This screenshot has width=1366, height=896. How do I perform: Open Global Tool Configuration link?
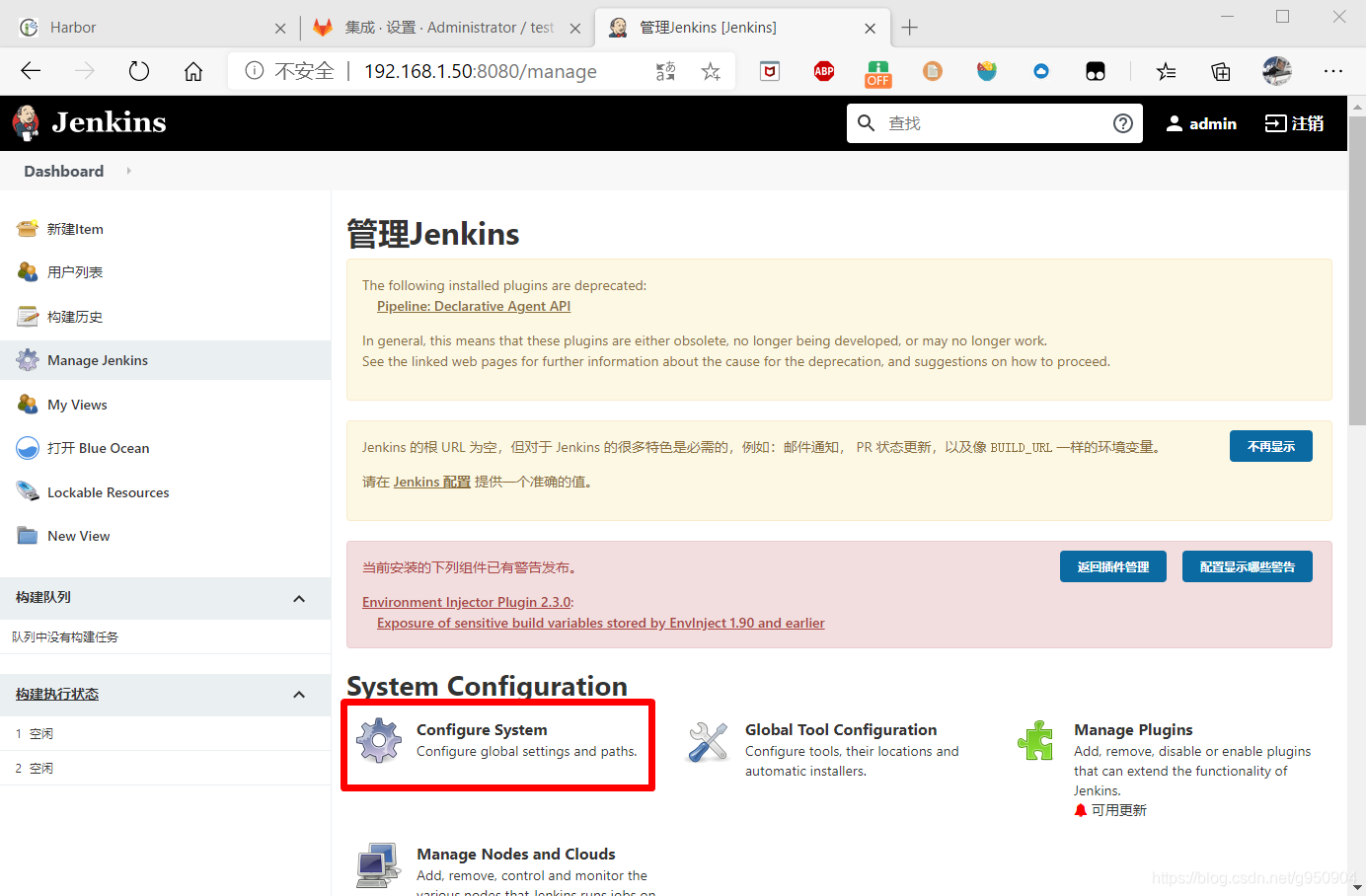(841, 729)
